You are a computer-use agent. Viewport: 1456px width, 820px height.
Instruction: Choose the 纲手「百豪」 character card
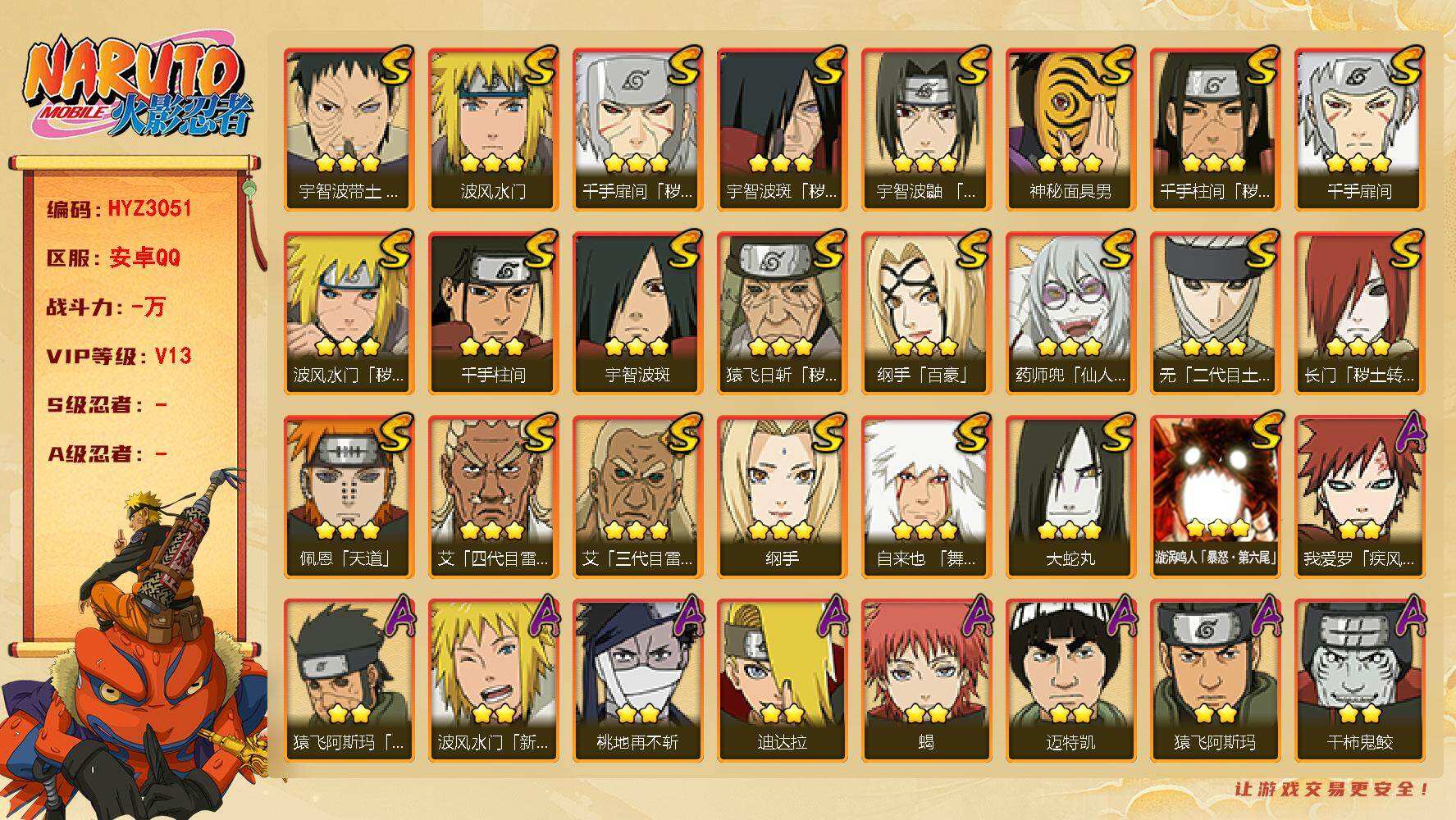pos(926,313)
